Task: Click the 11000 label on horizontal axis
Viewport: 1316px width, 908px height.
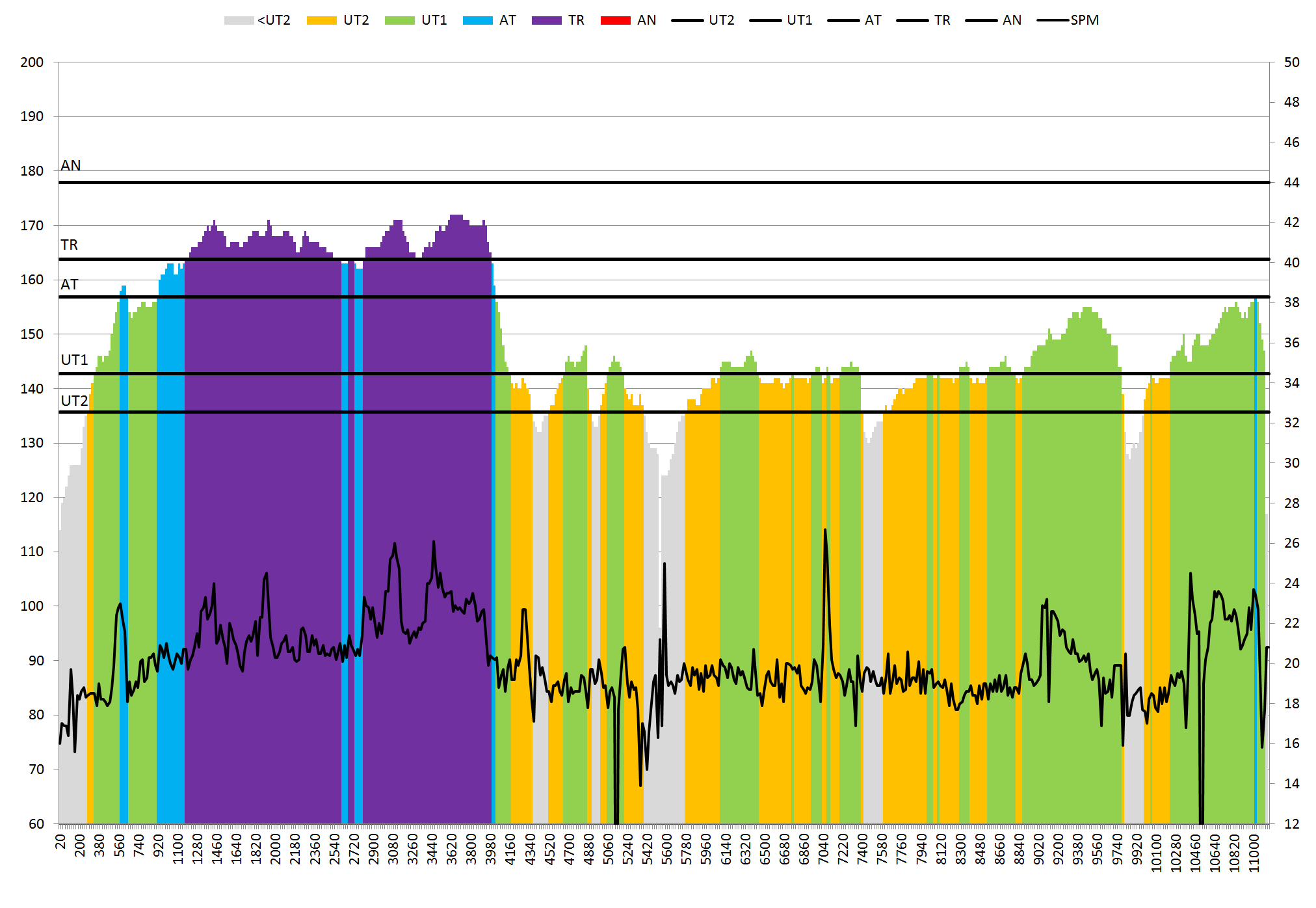Action: click(x=1254, y=853)
